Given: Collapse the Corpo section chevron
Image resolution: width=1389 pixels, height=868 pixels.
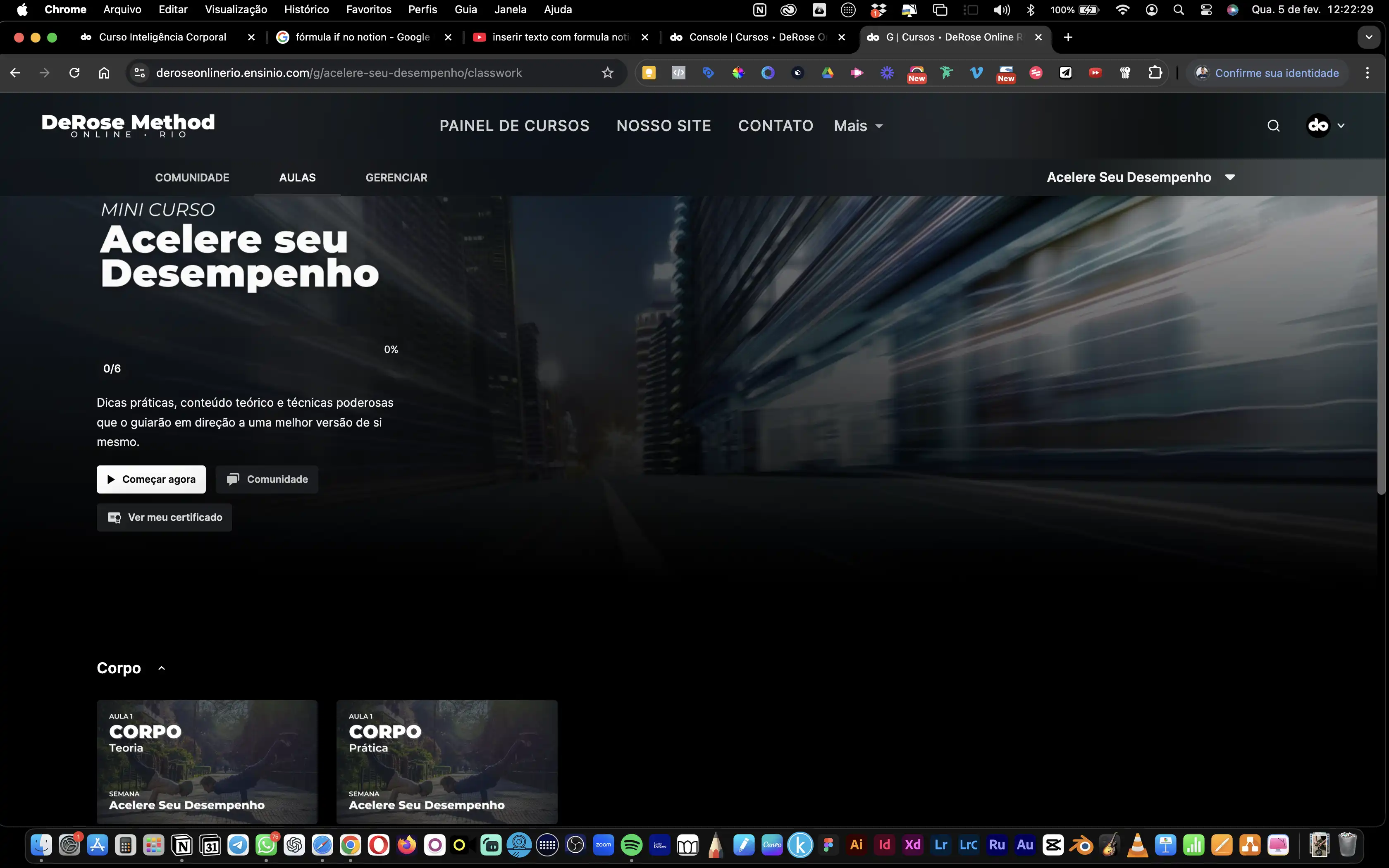Looking at the screenshot, I should [162, 668].
